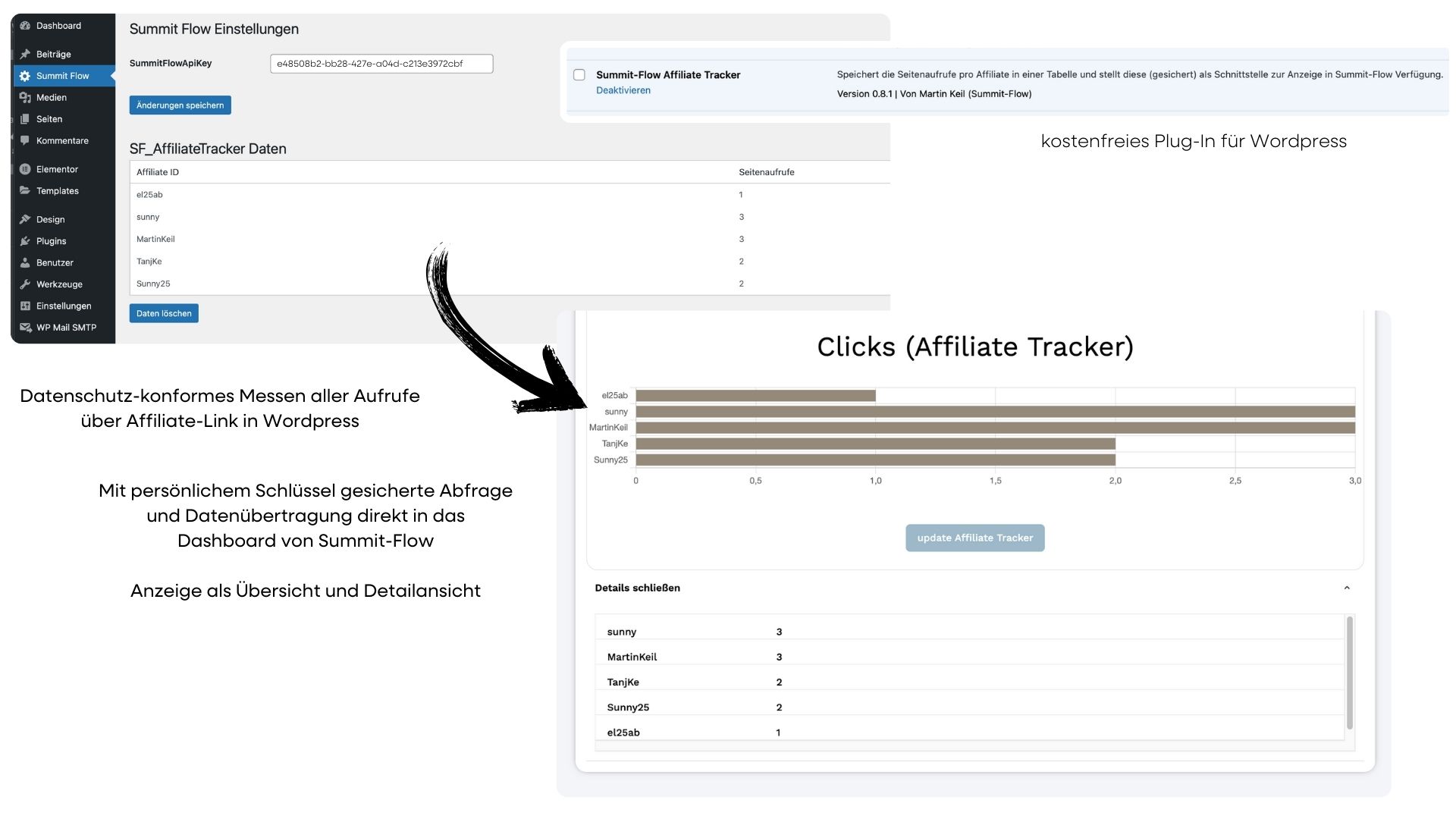Click the Einstellungen sliders icon

[25, 306]
